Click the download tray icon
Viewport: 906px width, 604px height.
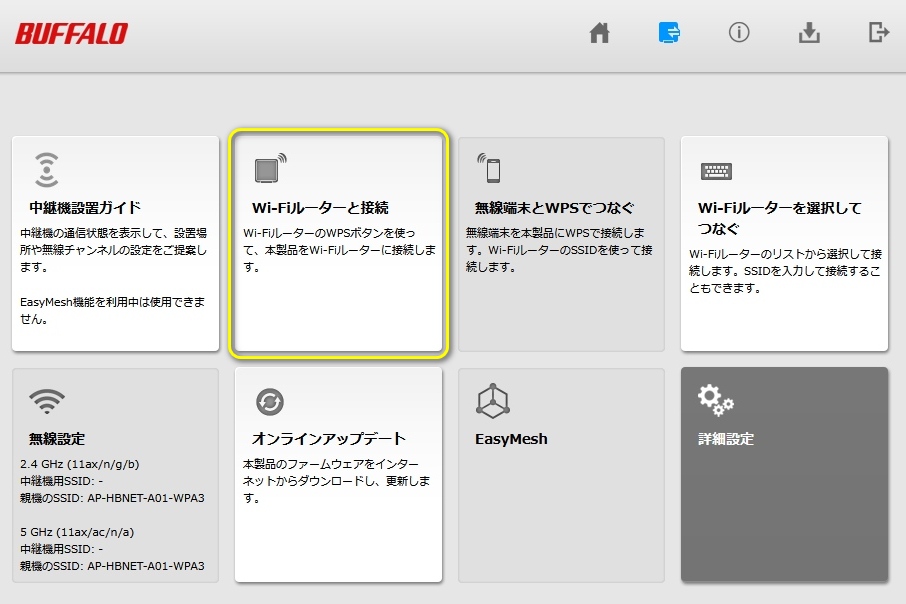pyautogui.click(x=809, y=33)
